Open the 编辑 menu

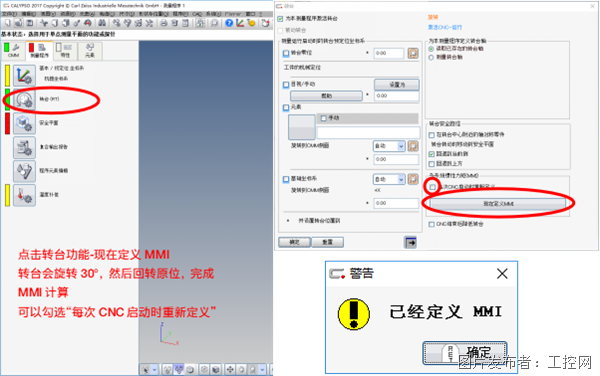point(29,14)
